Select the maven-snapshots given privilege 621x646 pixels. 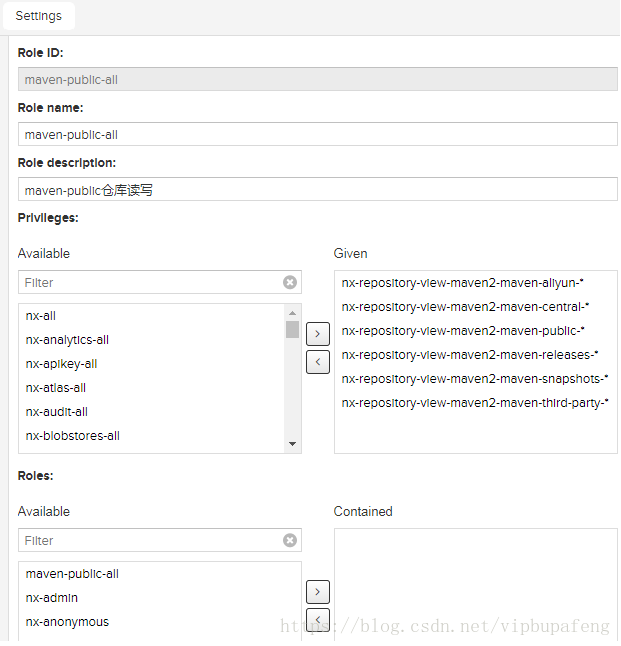pyautogui.click(x=475, y=379)
